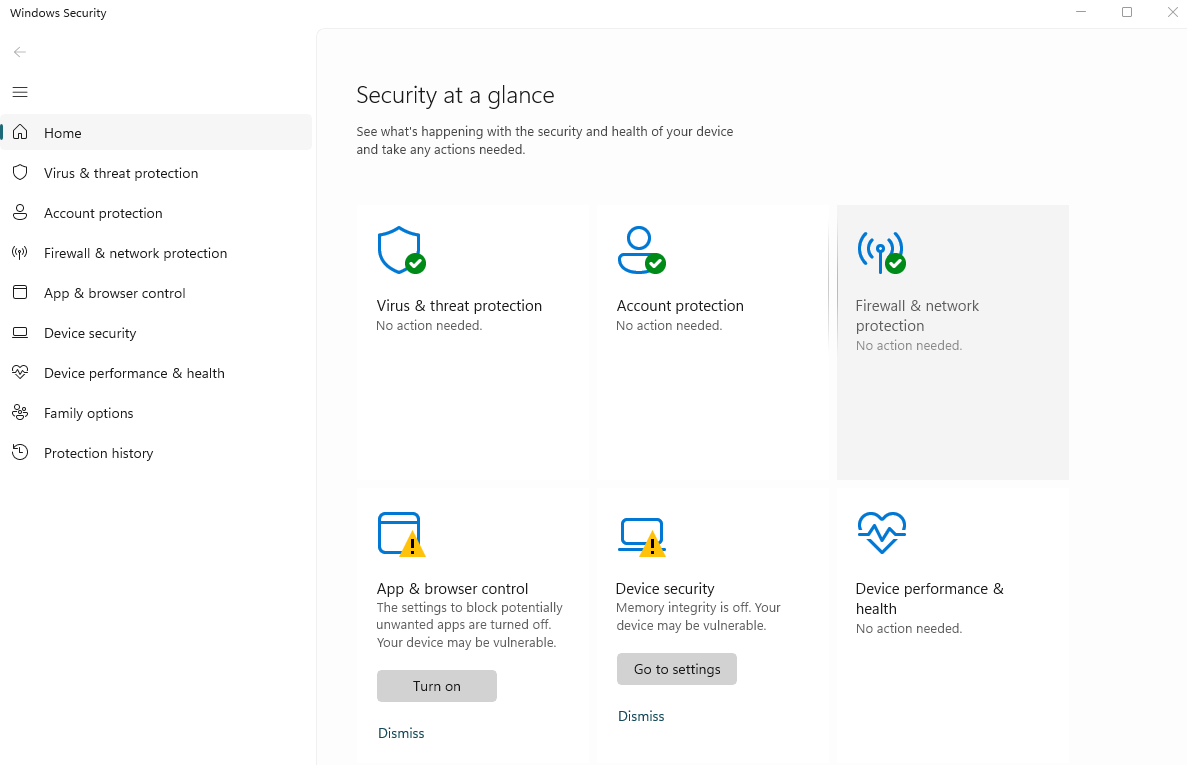Open the Account protection person tile icon
1187x765 pixels.
click(x=640, y=250)
